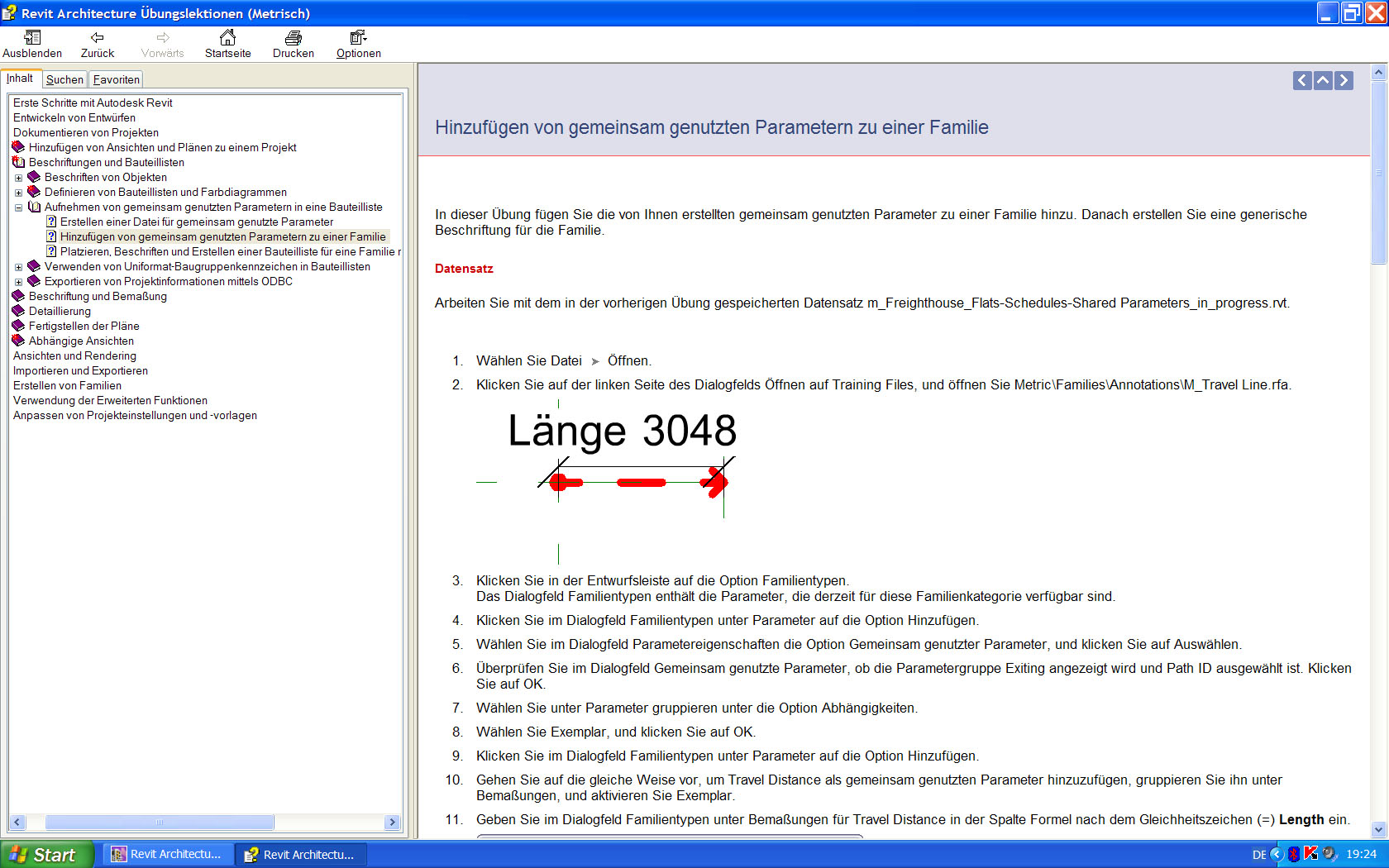Expand Definieren von Bauteillisten und Farbdiagrammen
The image size is (1389, 868).
tap(18, 193)
